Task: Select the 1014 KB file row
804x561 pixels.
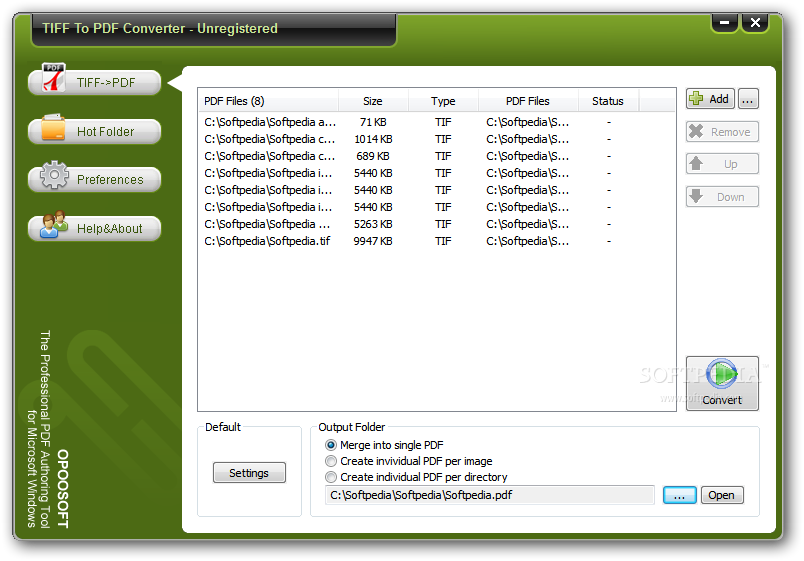Action: coord(437,139)
